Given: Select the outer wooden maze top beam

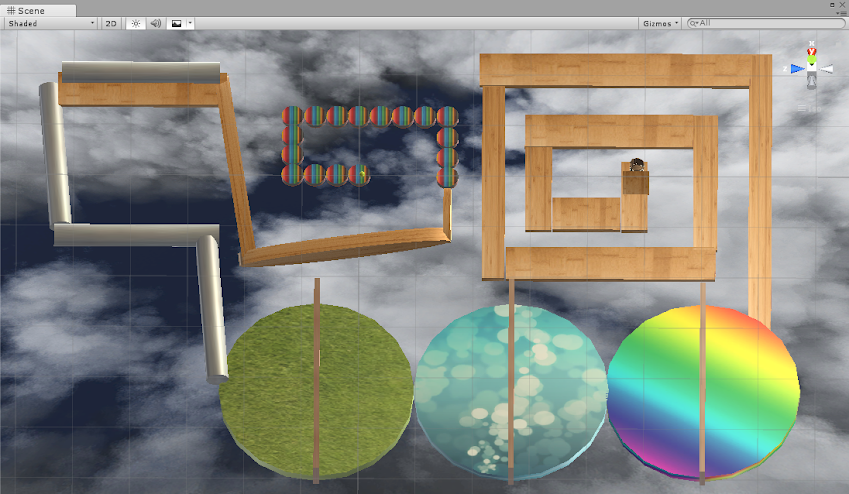Looking at the screenshot, I should 625,70.
